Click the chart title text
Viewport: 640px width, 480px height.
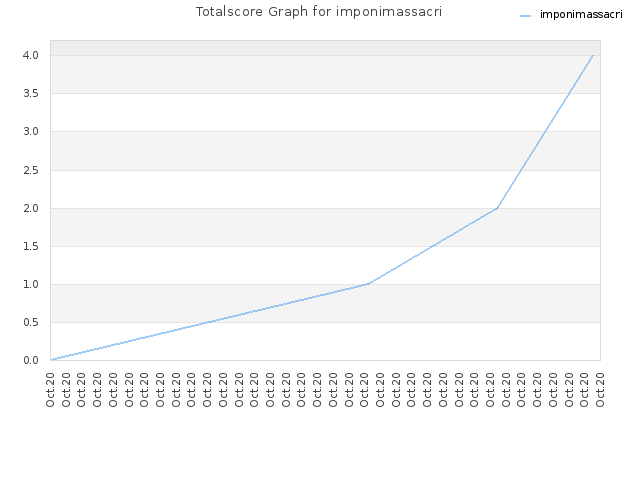tap(319, 12)
